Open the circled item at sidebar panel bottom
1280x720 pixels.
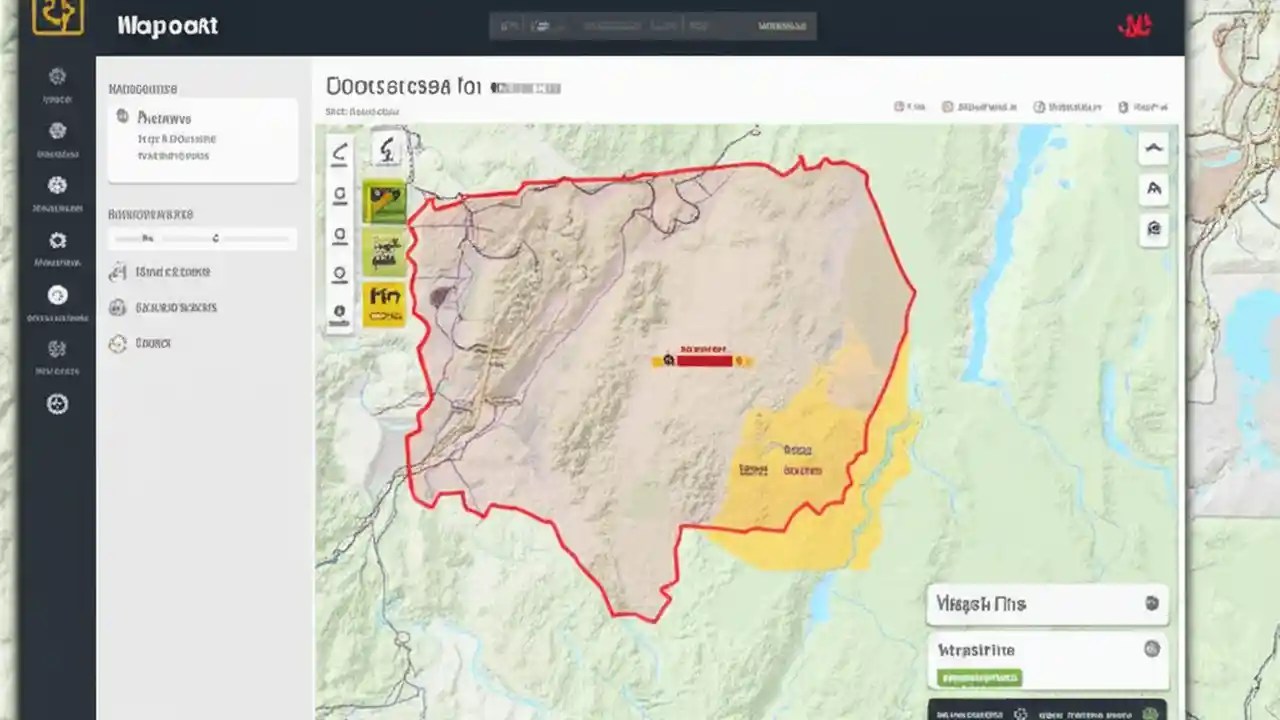(x=119, y=343)
